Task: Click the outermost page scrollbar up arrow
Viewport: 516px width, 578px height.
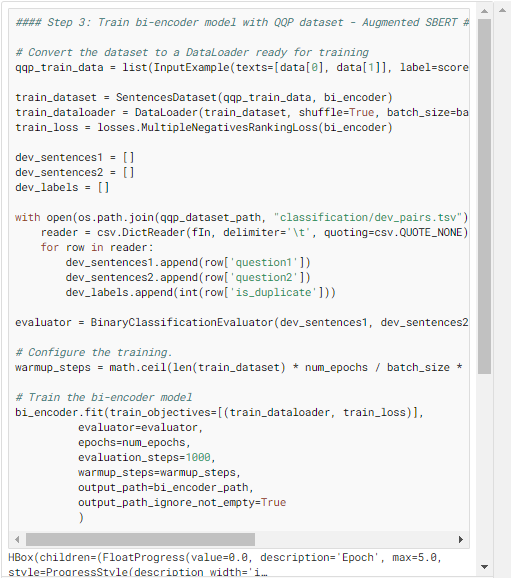Action: [502, 10]
